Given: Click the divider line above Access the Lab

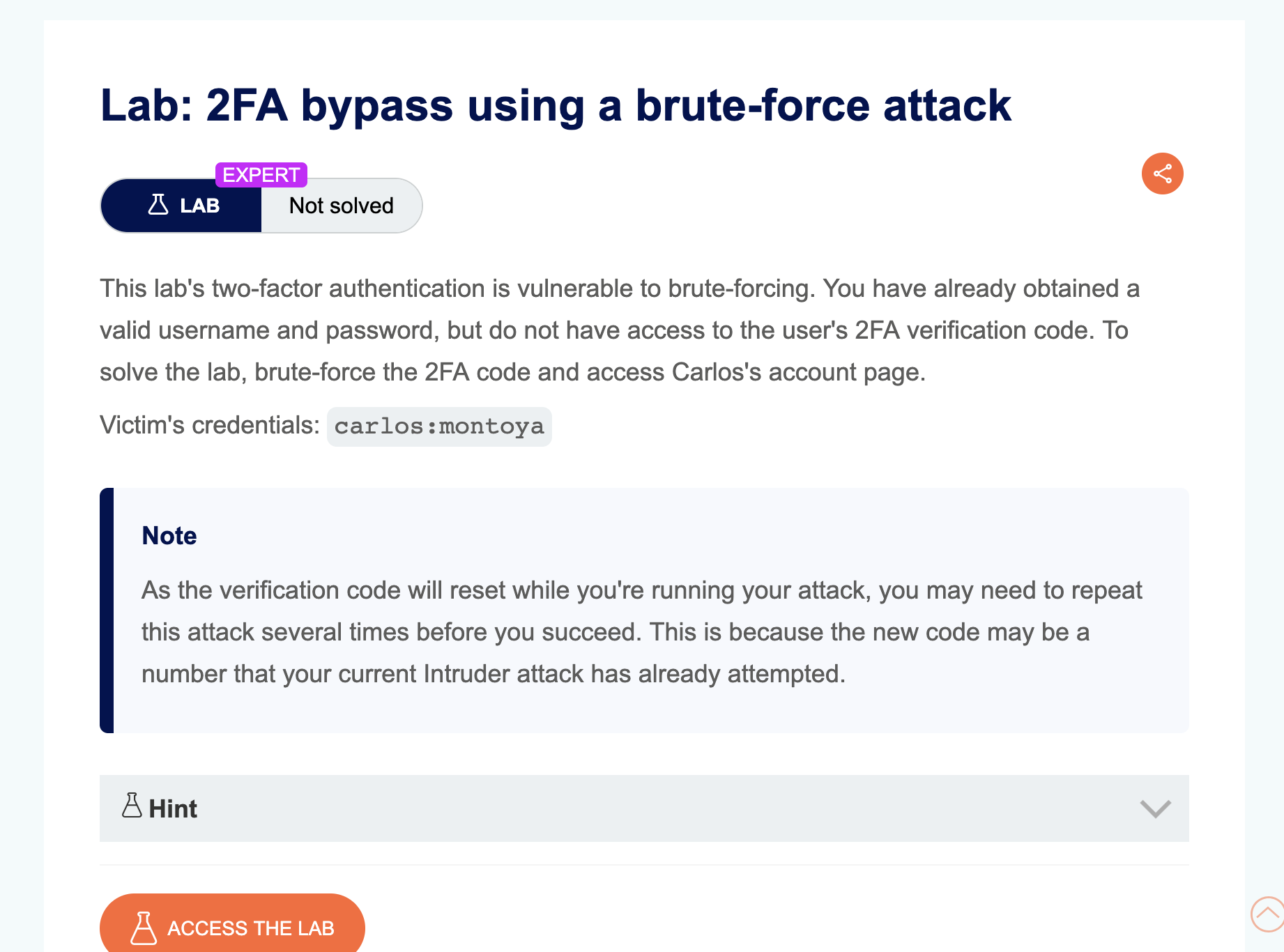Looking at the screenshot, I should (x=644, y=865).
